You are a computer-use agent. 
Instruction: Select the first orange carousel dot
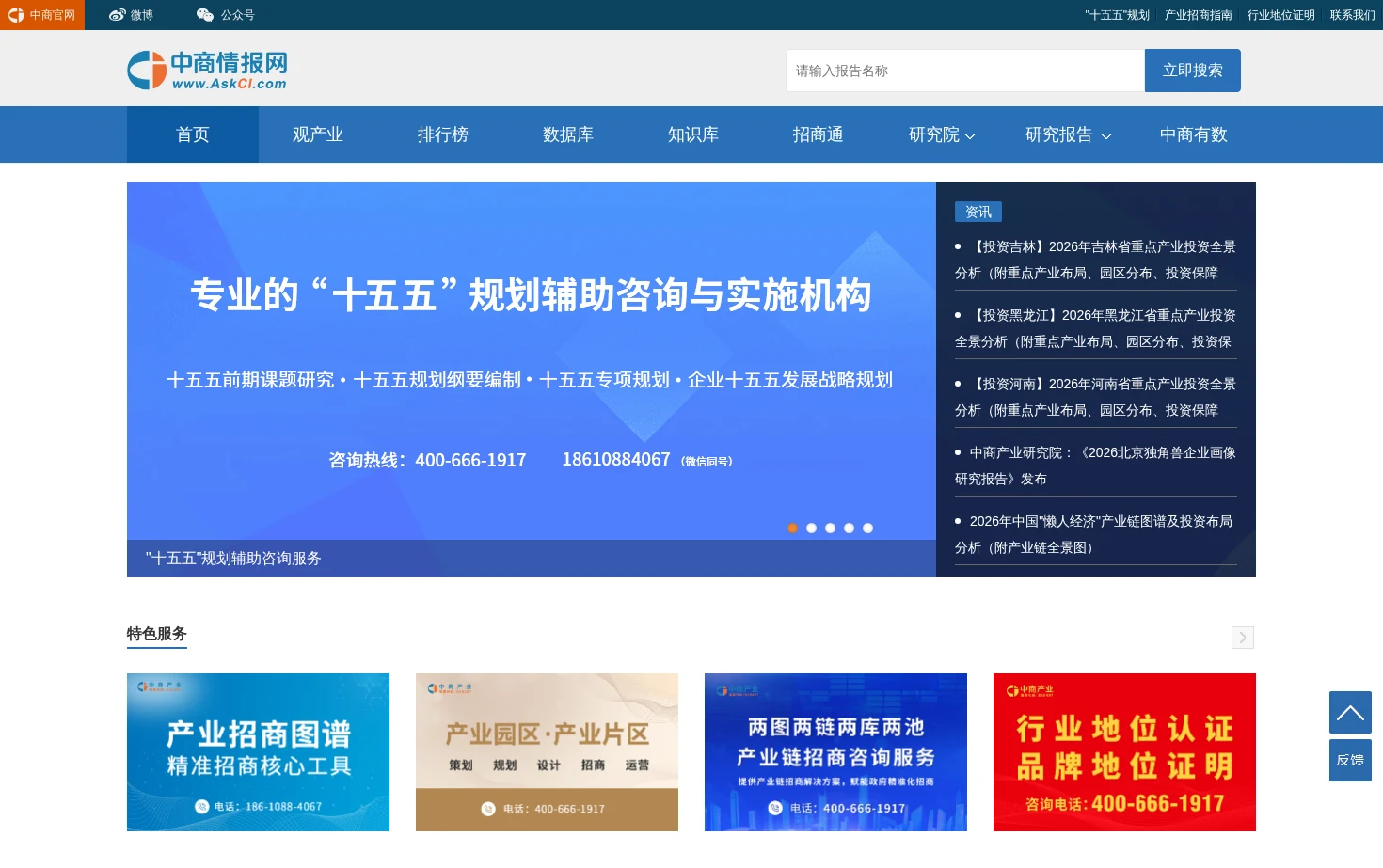coord(792,528)
